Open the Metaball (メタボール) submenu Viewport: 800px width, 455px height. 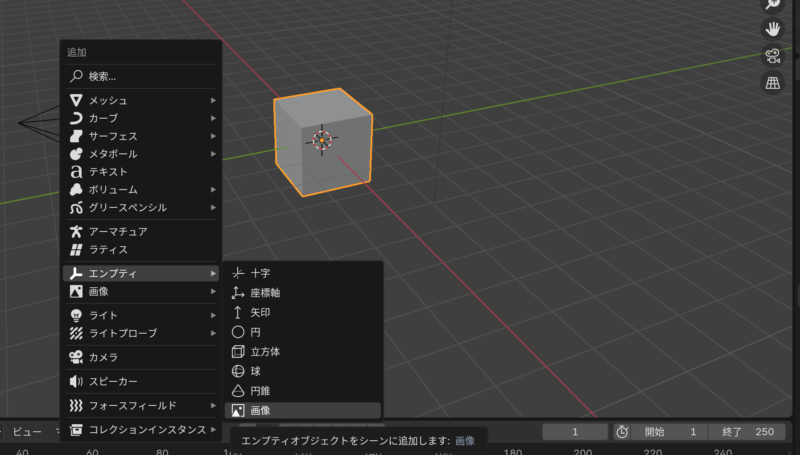141,154
